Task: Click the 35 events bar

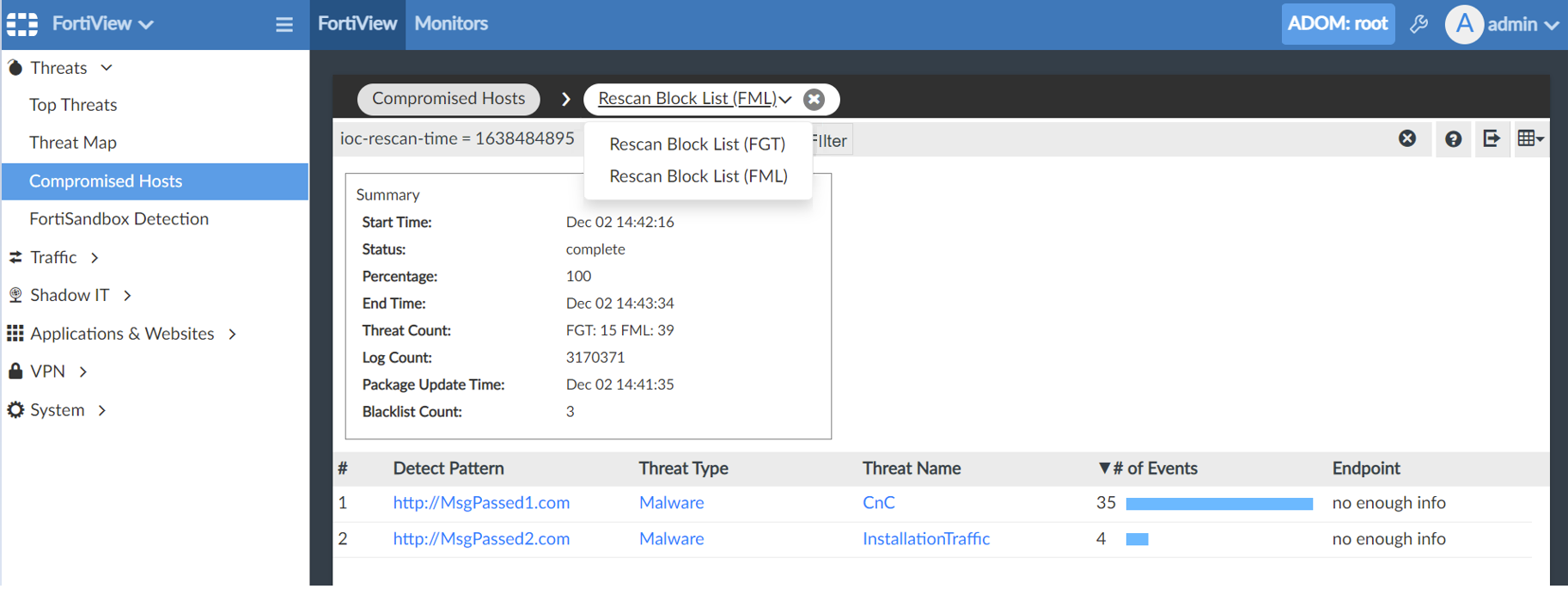Action: pos(1219,504)
